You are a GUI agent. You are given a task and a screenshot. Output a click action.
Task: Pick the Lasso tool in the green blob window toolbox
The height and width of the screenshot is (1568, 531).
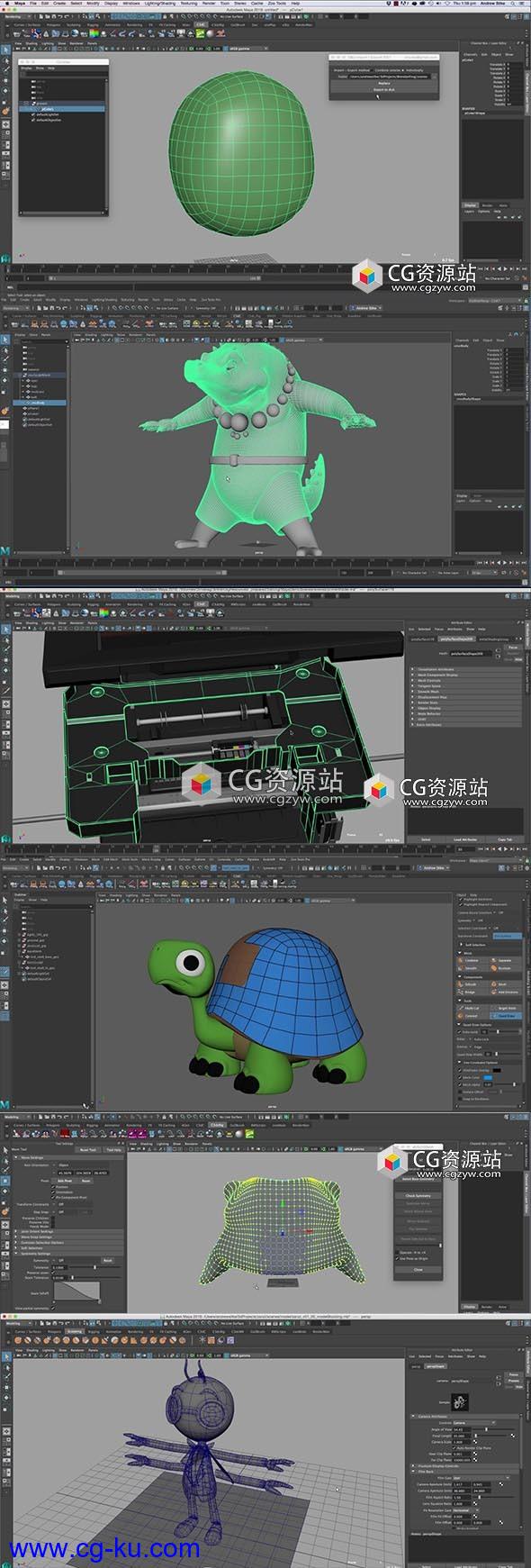[6, 60]
